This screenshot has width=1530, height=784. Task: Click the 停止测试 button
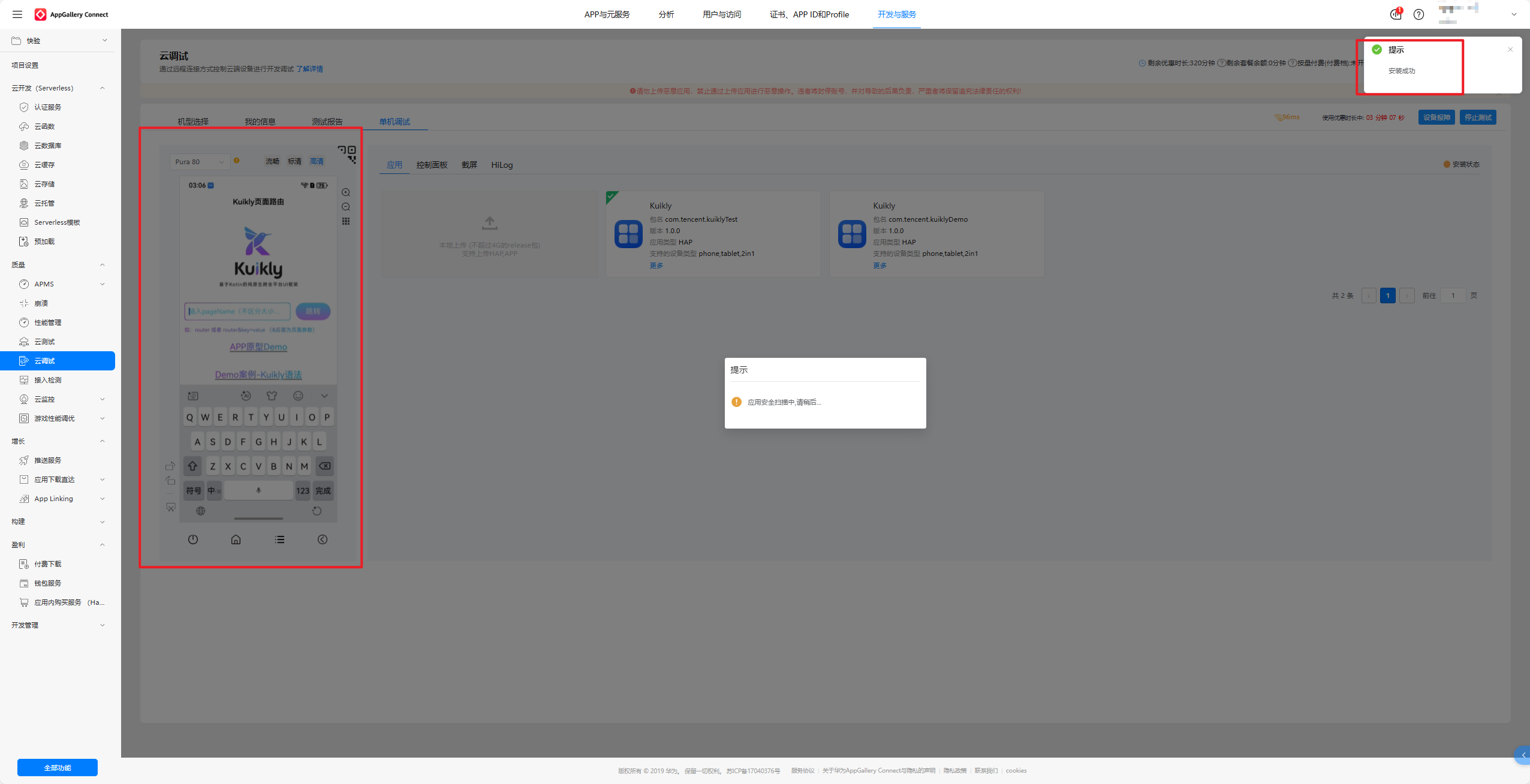coord(1478,117)
